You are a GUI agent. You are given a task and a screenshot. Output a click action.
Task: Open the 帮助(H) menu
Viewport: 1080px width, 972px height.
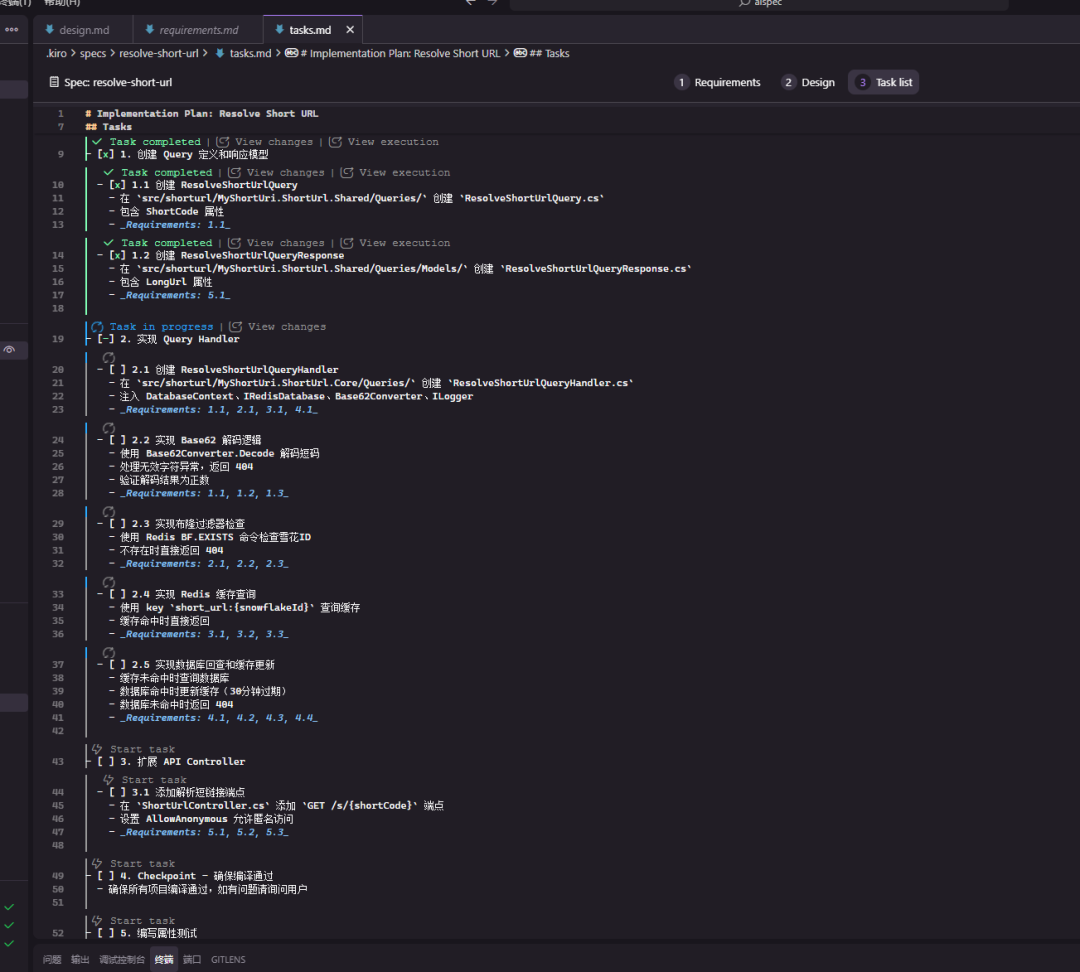[x=62, y=3]
